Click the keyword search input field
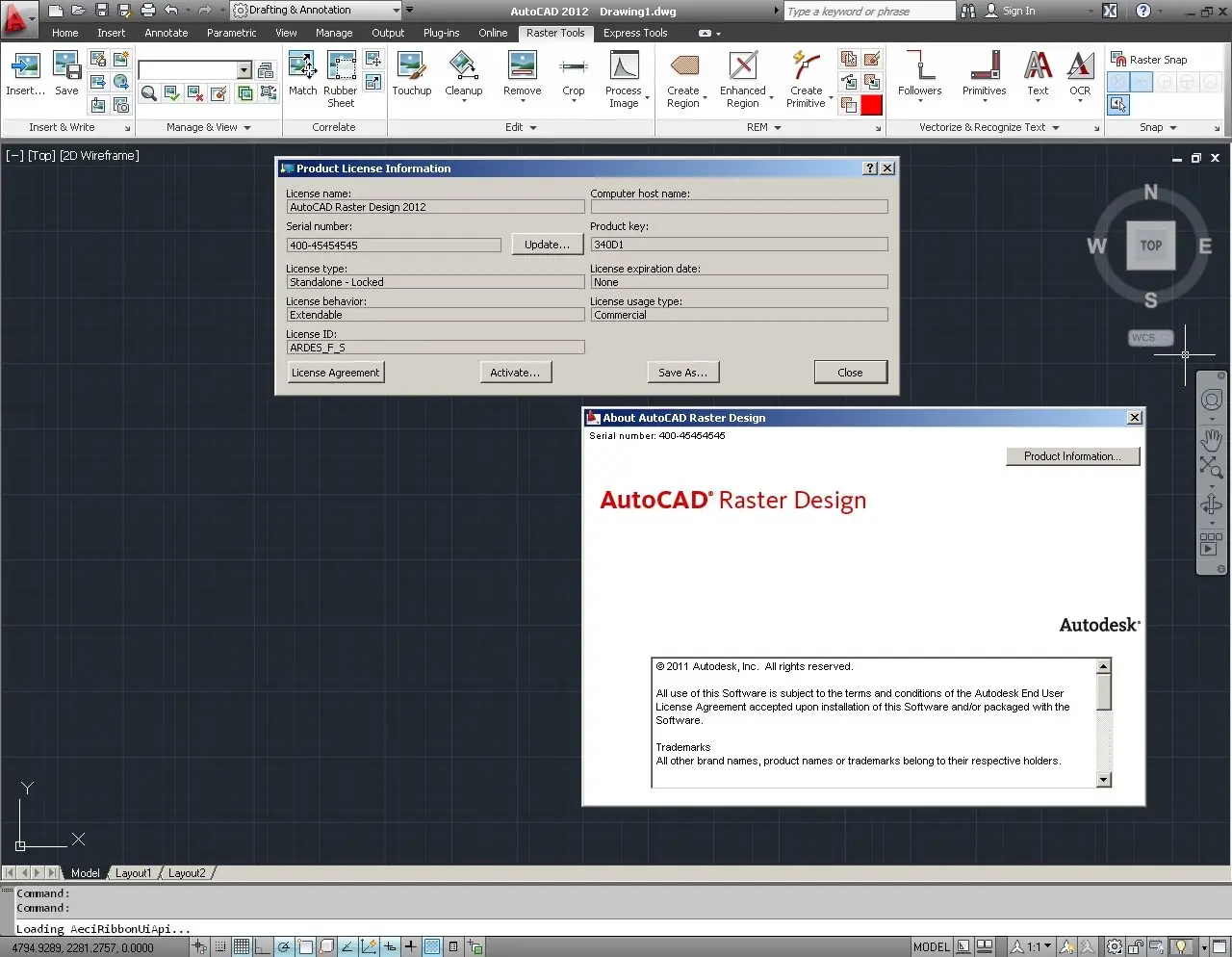 click(x=869, y=11)
